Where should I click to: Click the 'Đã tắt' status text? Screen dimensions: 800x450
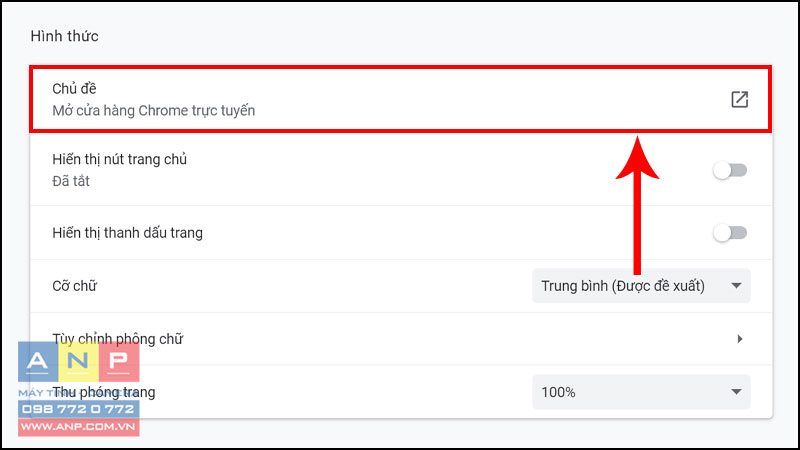(71, 181)
